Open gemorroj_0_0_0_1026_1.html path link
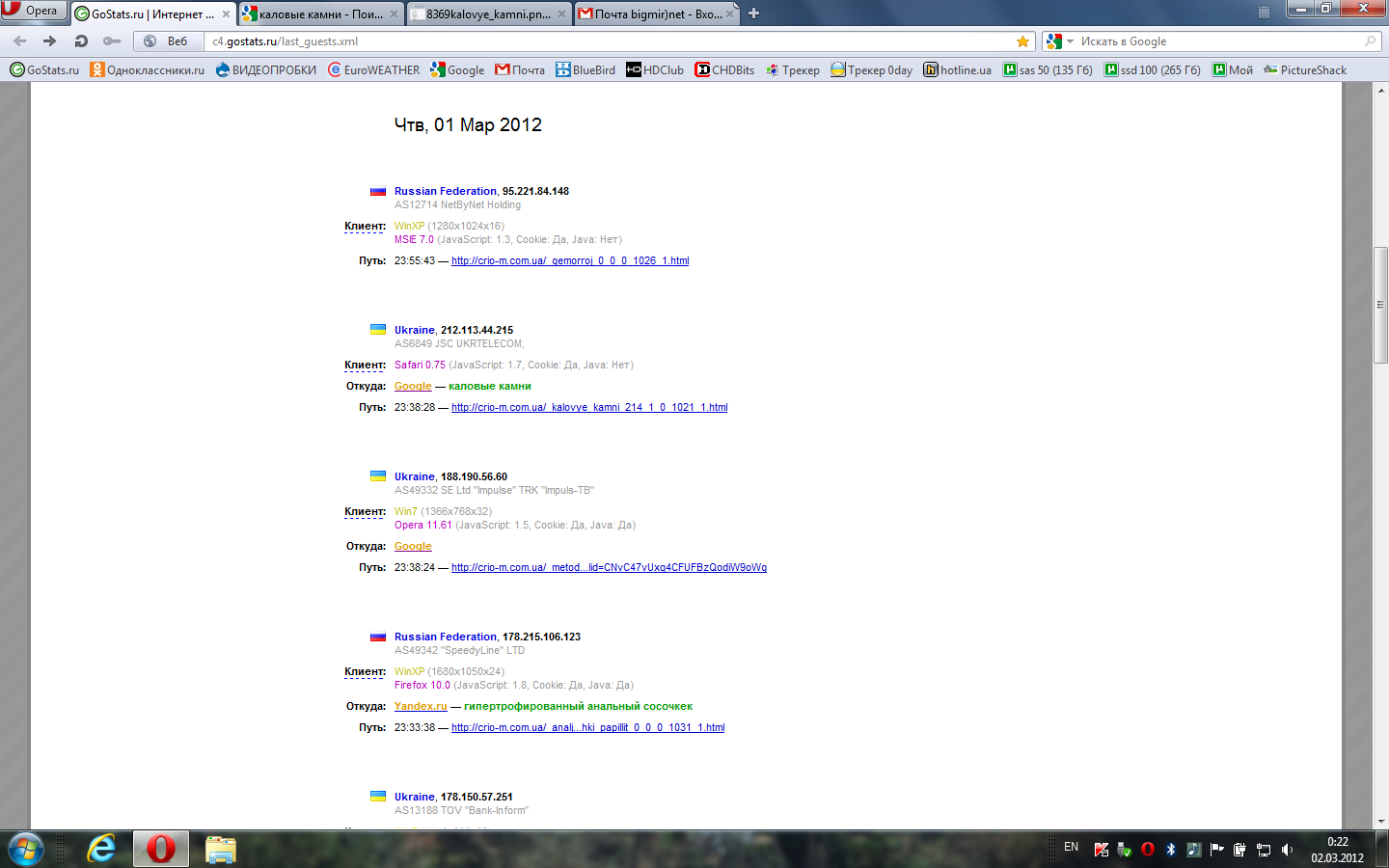This screenshot has width=1389, height=868. [570, 260]
